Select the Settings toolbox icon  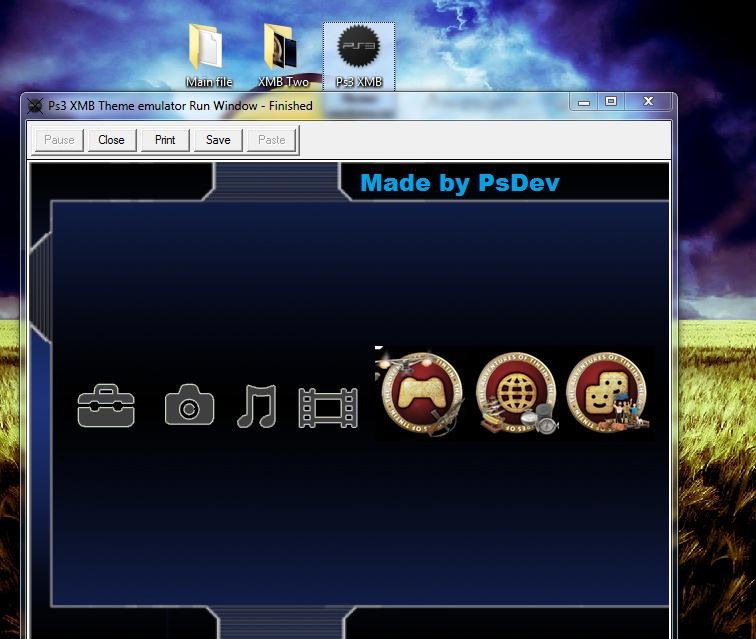click(x=106, y=406)
